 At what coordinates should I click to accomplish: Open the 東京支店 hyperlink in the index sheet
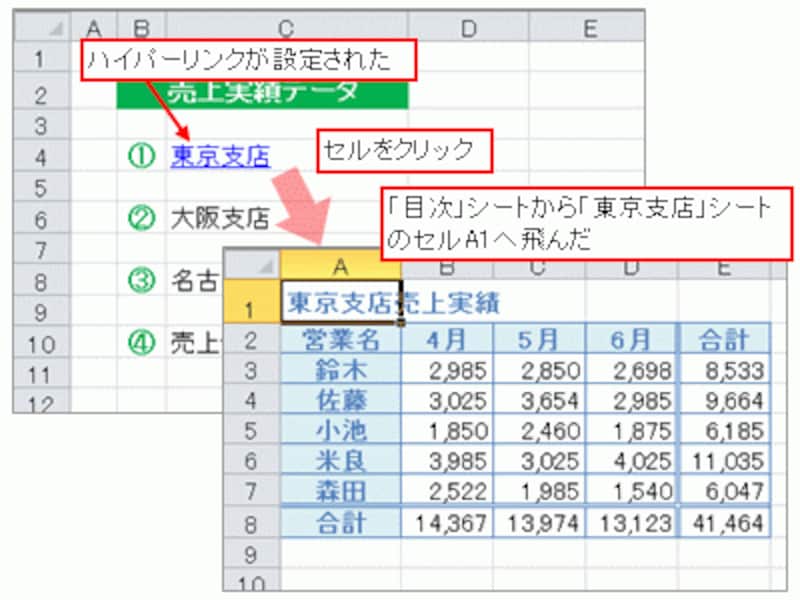(x=220, y=156)
